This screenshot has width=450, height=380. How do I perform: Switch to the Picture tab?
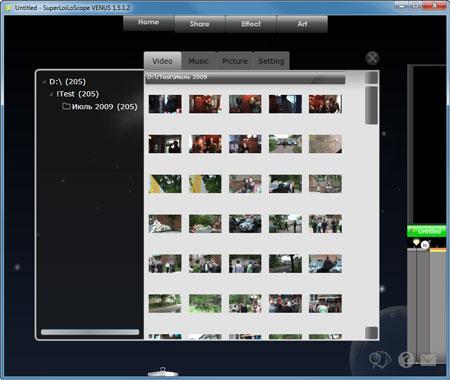pyautogui.click(x=235, y=61)
